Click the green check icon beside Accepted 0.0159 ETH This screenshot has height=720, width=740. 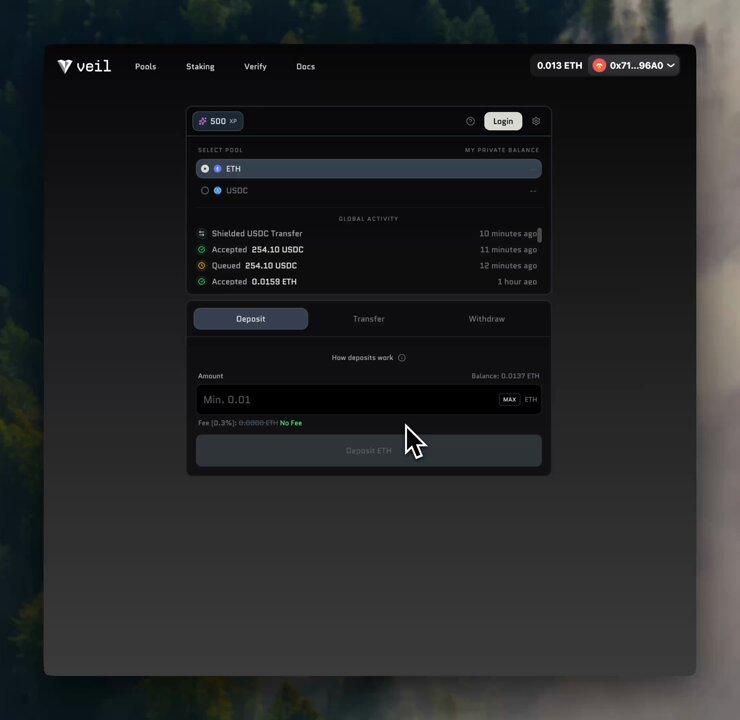coord(202,282)
